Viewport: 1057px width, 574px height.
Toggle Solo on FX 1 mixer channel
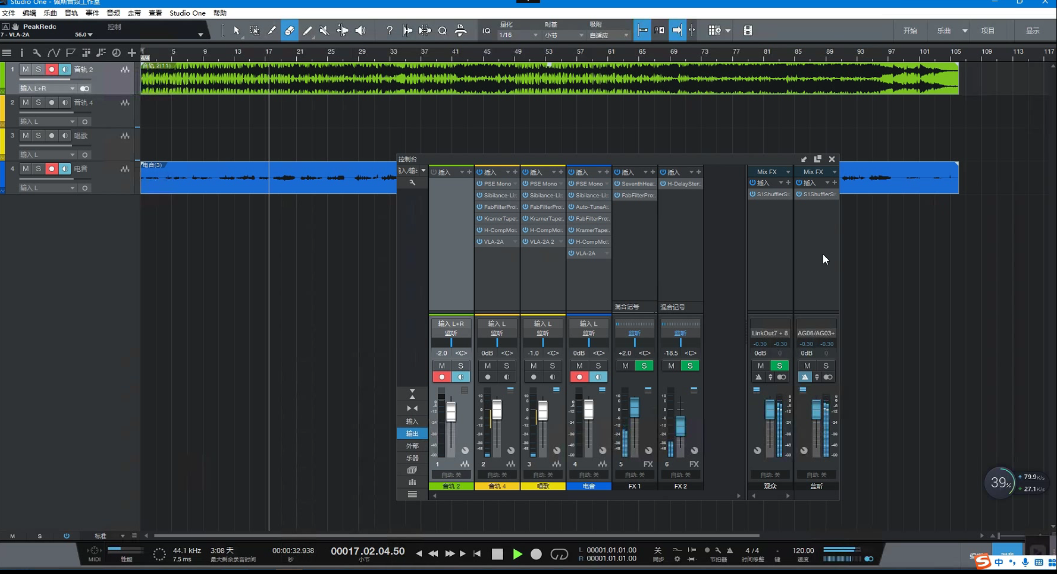(643, 366)
